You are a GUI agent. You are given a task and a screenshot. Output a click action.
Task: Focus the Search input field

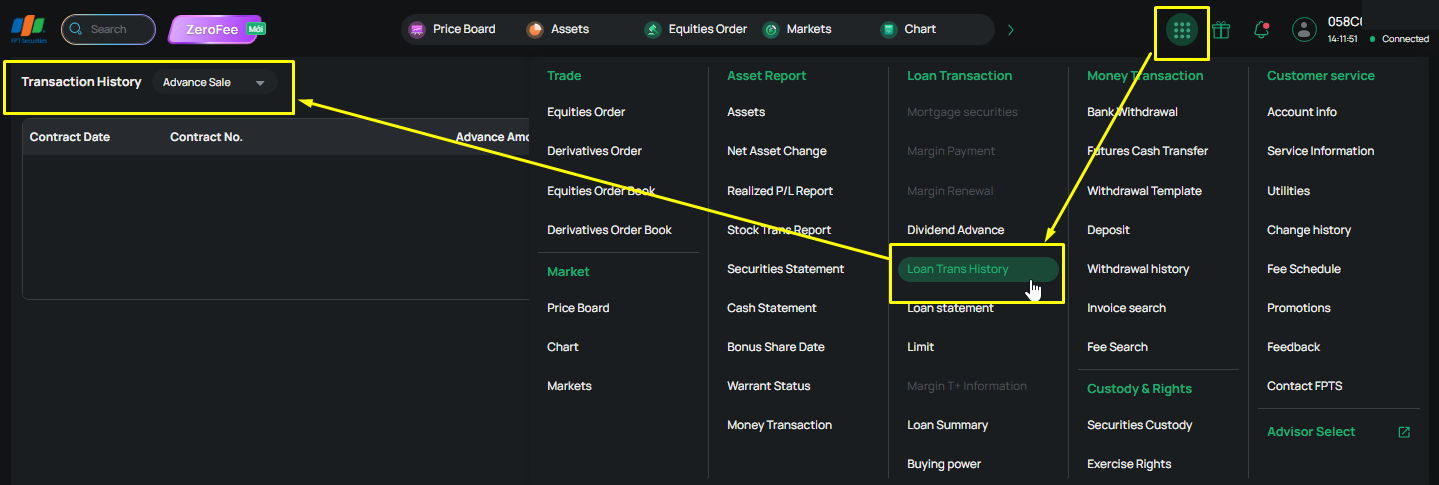pyautogui.click(x=108, y=30)
